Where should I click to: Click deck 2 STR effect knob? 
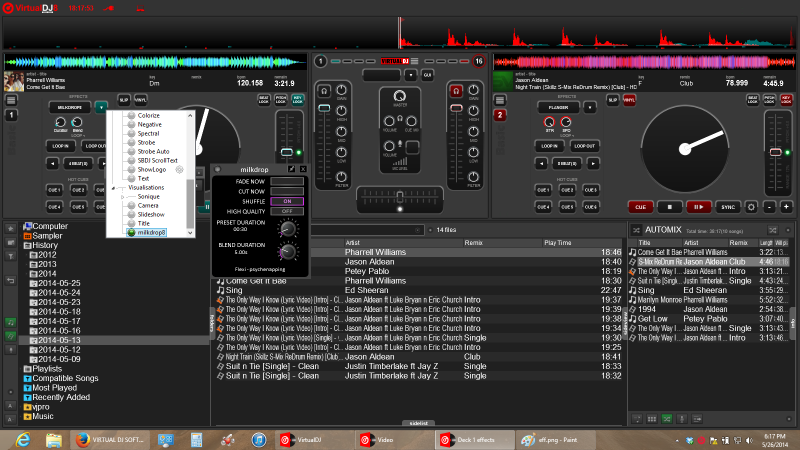click(549, 122)
